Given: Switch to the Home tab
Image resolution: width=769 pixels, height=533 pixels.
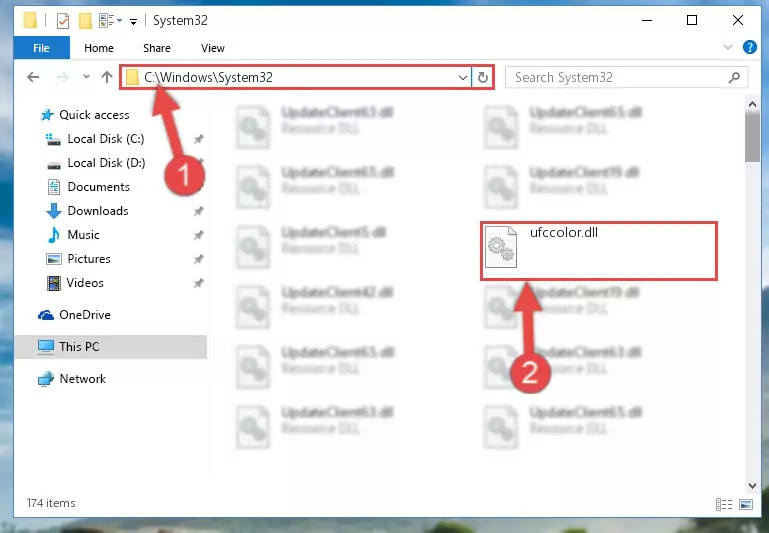Looking at the screenshot, I should tap(99, 48).
